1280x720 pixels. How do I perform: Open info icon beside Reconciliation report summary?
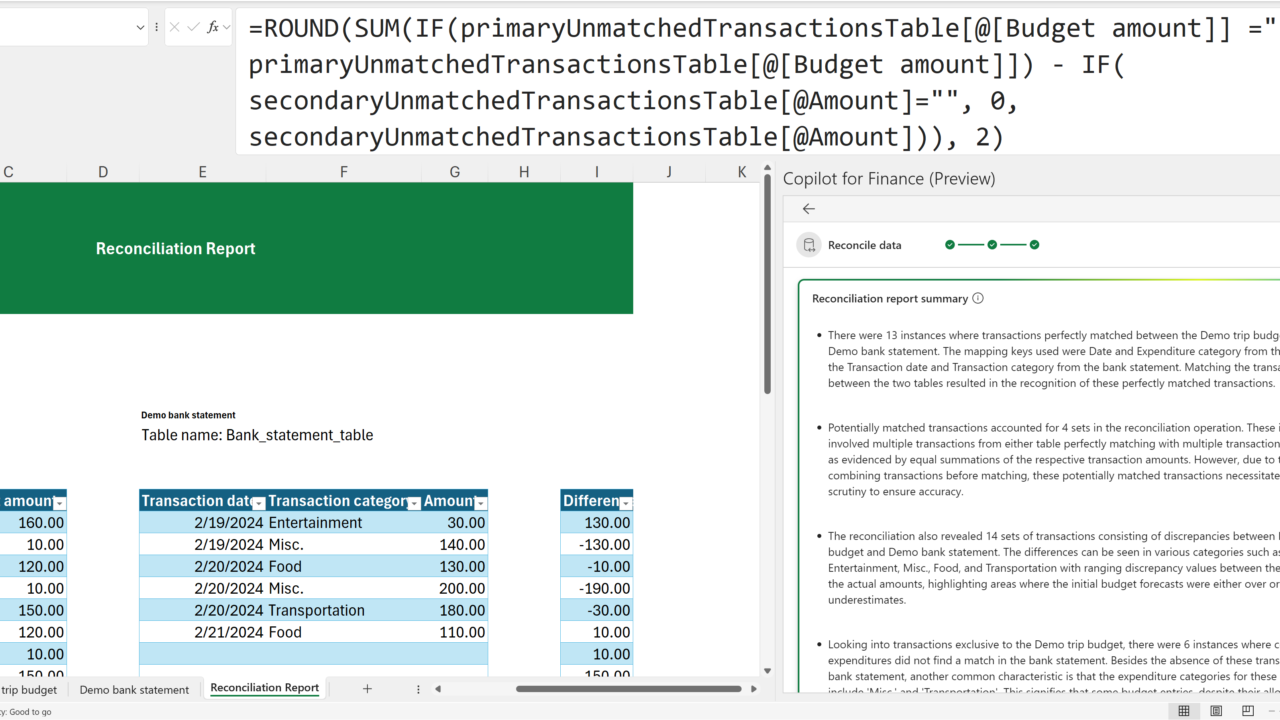coord(978,298)
